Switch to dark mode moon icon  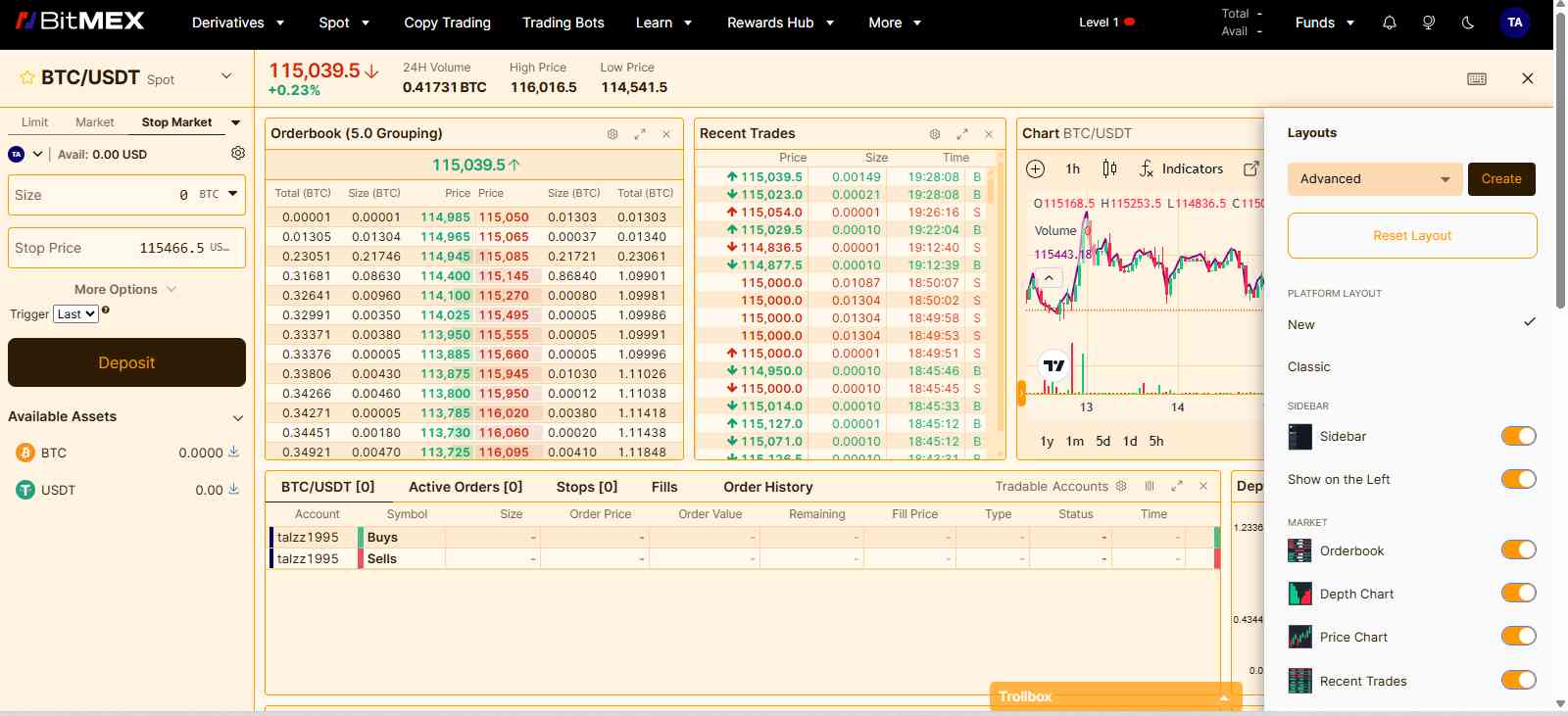click(x=1468, y=23)
